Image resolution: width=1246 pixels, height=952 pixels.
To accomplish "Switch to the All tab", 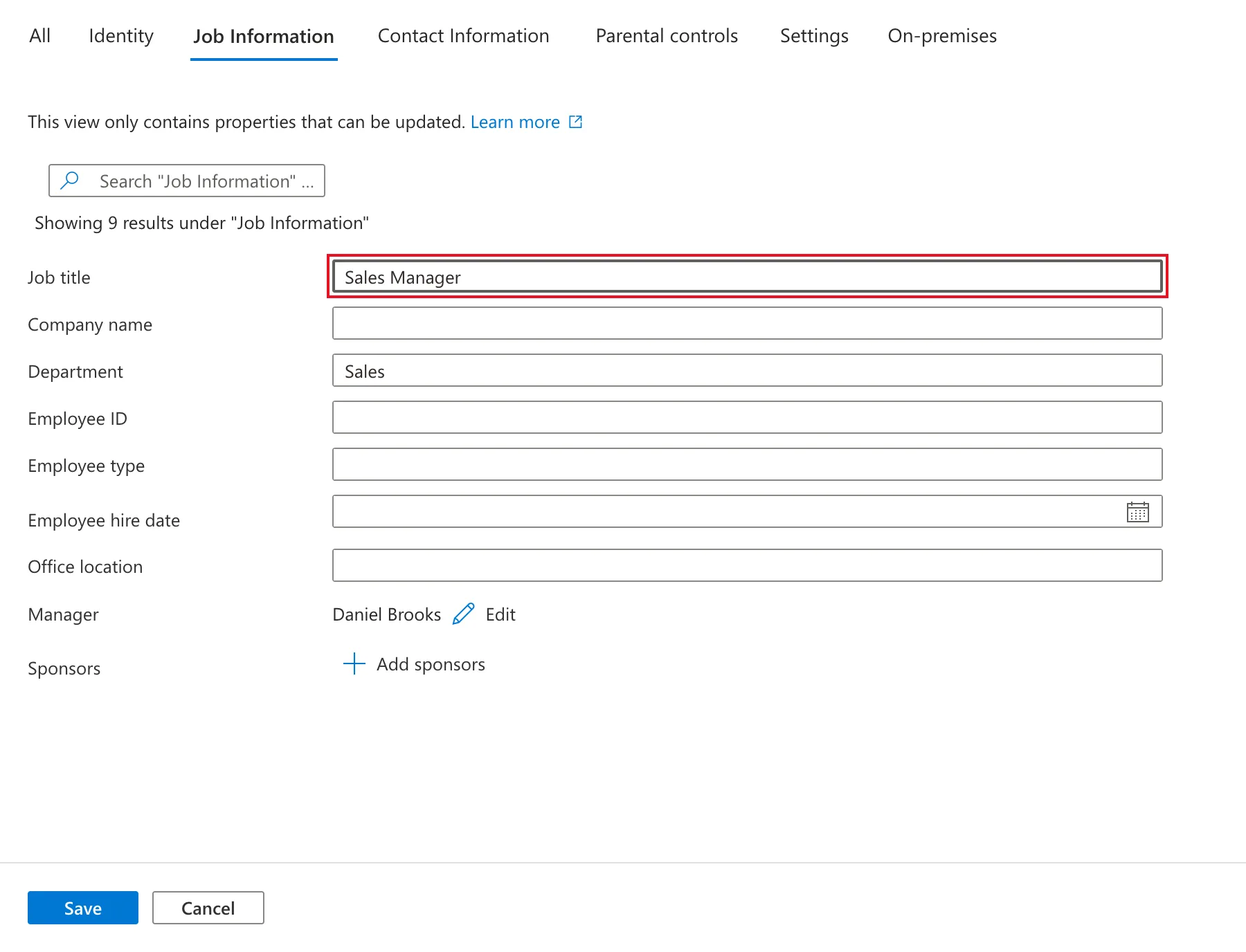I will [40, 35].
